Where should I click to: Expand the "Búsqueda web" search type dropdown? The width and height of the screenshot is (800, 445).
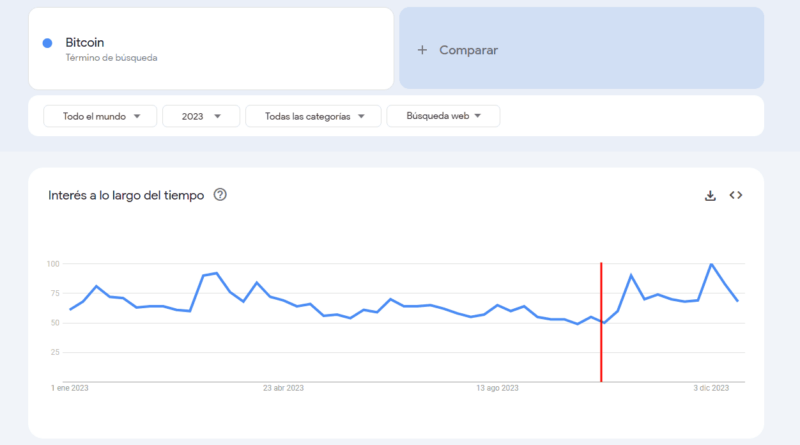click(x=443, y=116)
